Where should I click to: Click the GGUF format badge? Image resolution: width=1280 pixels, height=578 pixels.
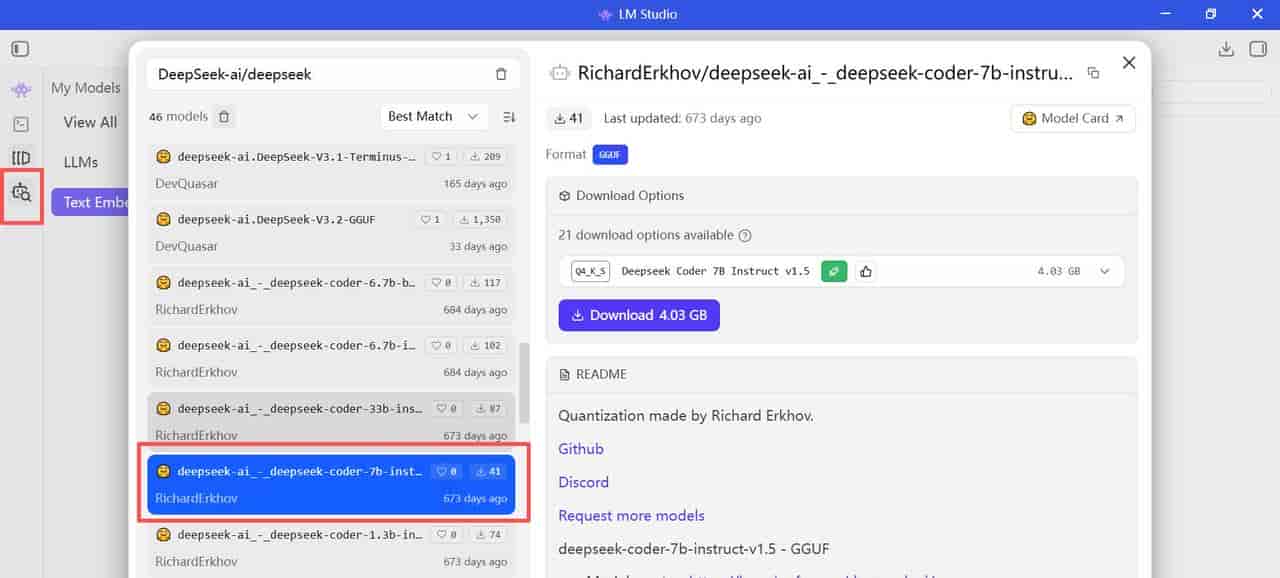coord(610,155)
